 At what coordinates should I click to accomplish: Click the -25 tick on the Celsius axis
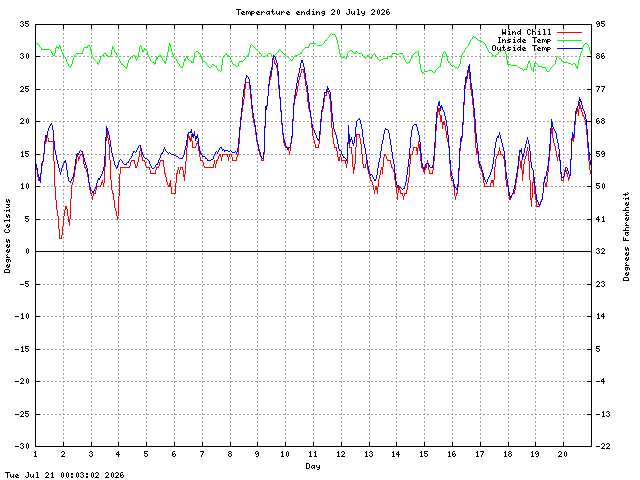(22, 414)
